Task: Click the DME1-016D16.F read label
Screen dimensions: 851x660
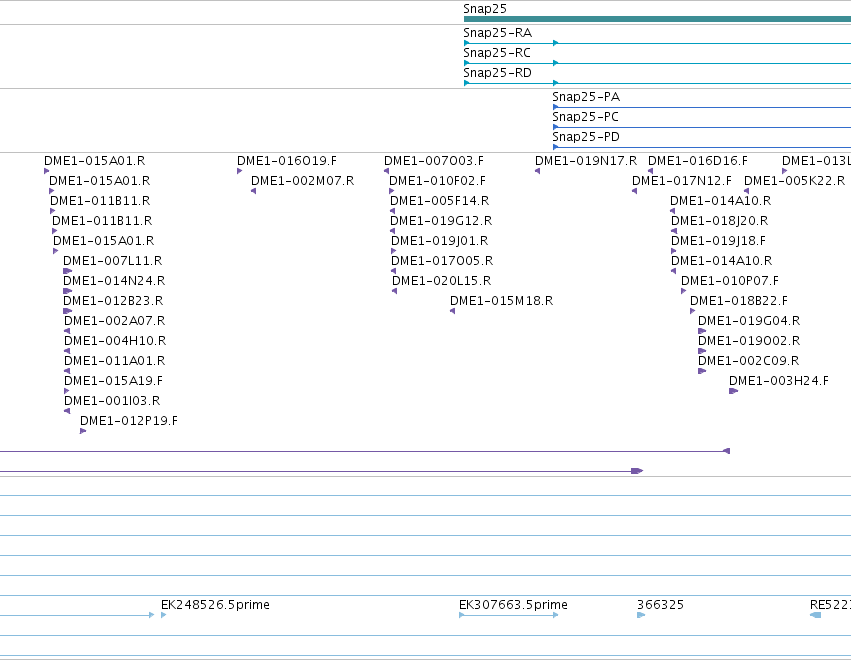Action: [x=698, y=161]
